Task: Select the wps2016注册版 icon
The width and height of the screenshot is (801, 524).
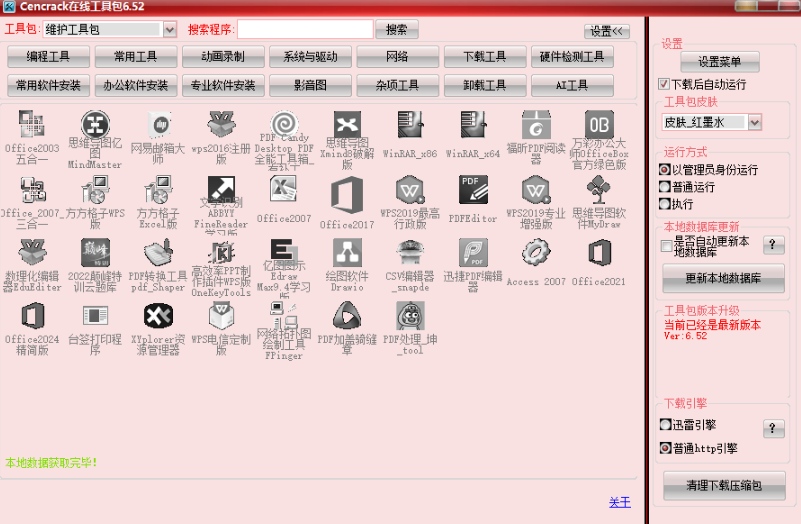Action: [x=221, y=124]
